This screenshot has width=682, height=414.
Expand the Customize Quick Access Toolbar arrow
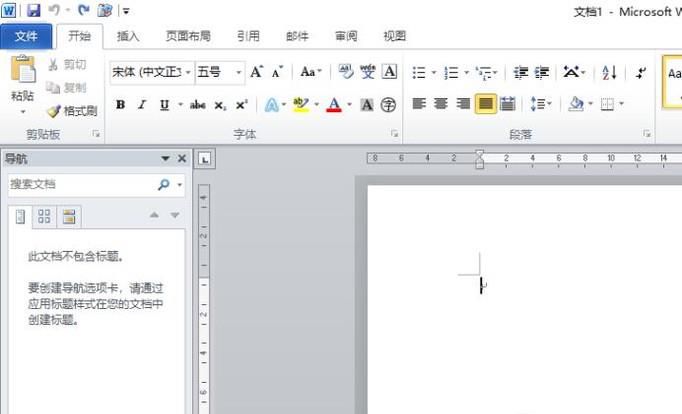pyautogui.click(x=126, y=11)
